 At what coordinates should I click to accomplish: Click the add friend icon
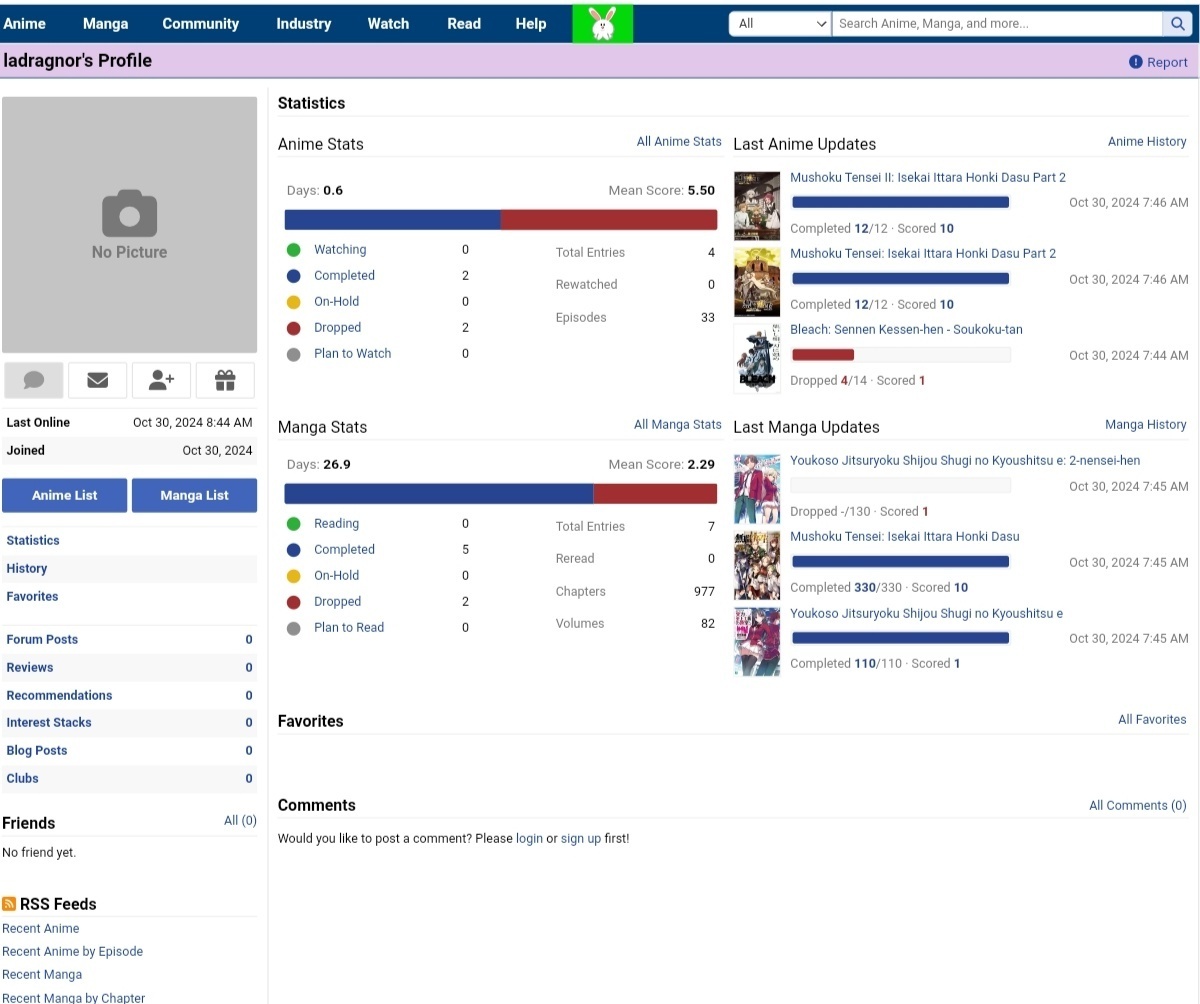pos(161,380)
